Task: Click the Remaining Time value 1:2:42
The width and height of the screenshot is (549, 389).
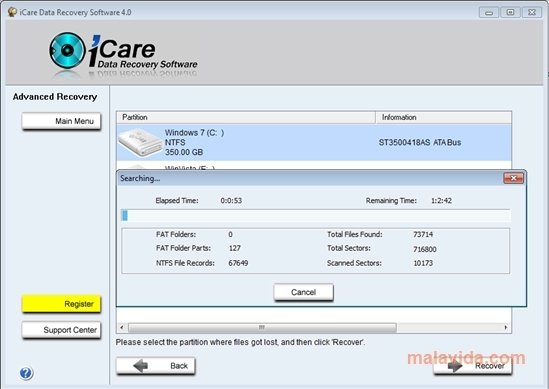Action: 441,201
